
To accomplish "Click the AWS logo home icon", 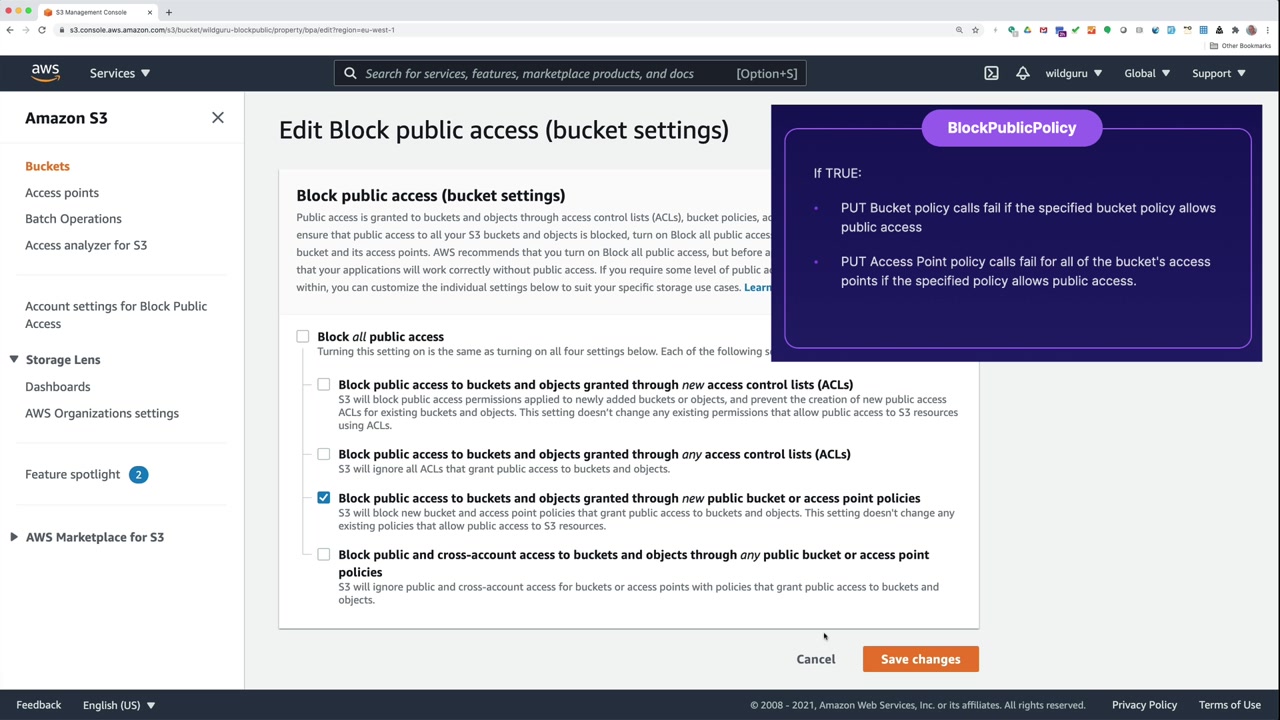I will click(45, 73).
